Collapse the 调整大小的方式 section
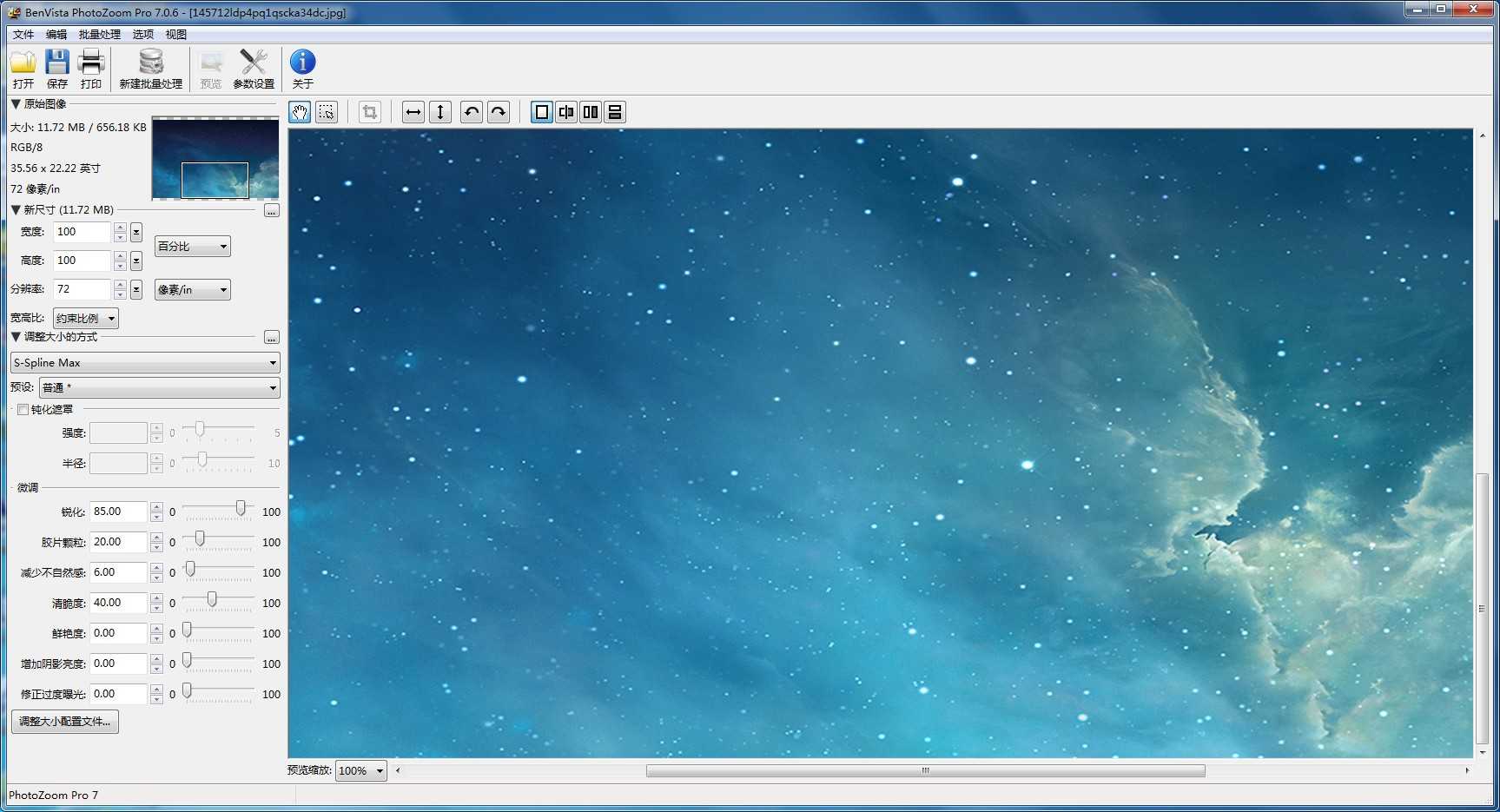The width and height of the screenshot is (1500, 812). tap(16, 337)
